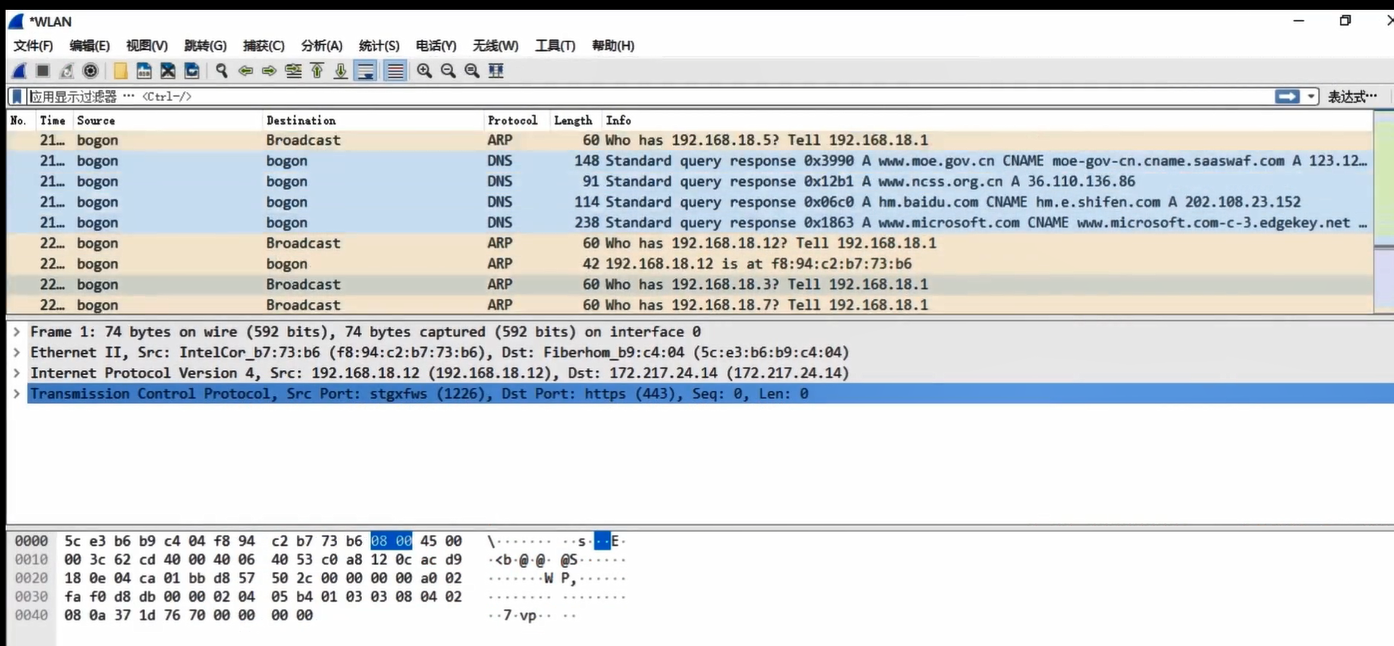This screenshot has height=646, width=1394.
Task: Open the 工具(T) menu
Action: point(555,46)
